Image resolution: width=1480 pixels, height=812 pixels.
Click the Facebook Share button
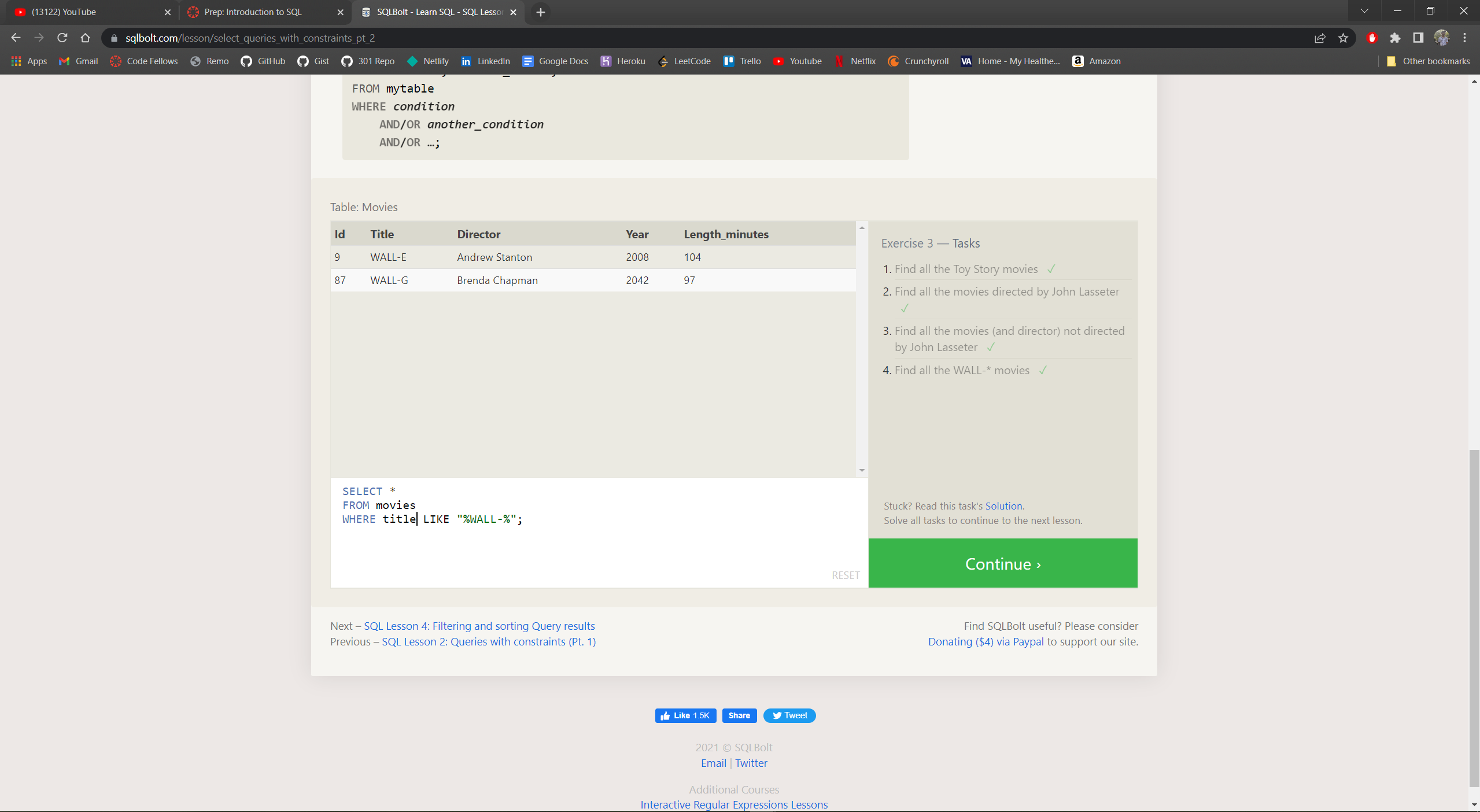(x=739, y=715)
